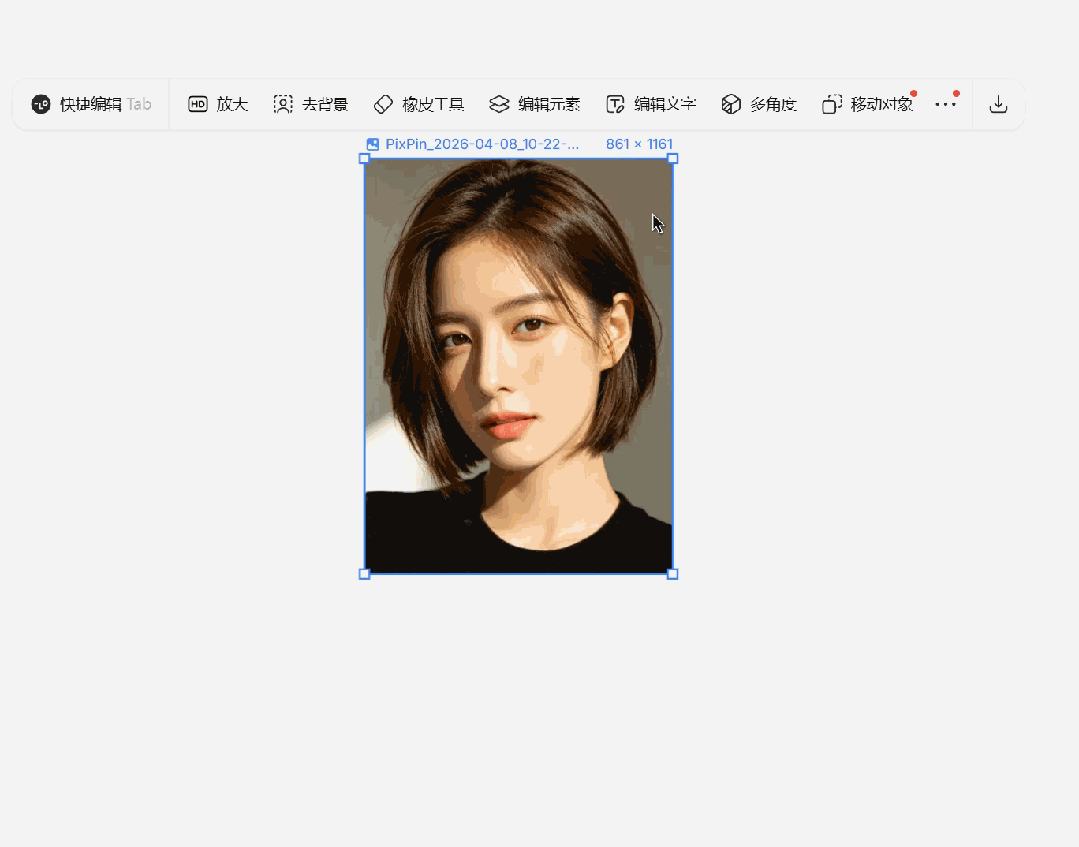
Task: Select the 编辑文字 edit text tool
Action: pyautogui.click(x=651, y=105)
